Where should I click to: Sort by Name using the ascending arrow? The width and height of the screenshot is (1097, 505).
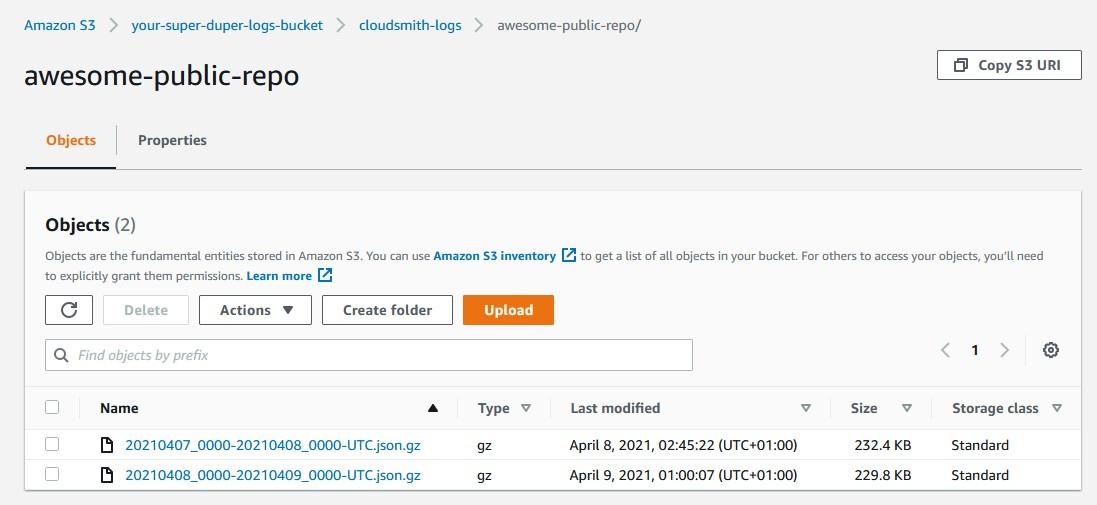tap(433, 408)
